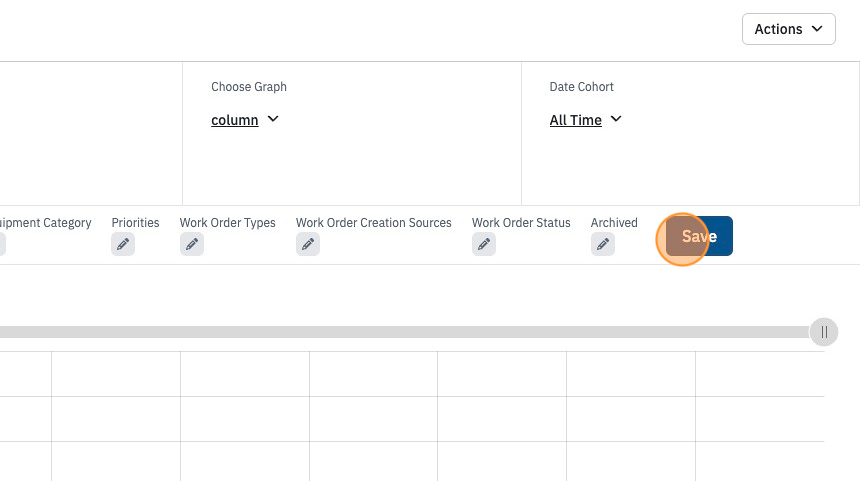The image size is (860, 481).
Task: Click the 'Archived' filter label
Action: click(614, 223)
